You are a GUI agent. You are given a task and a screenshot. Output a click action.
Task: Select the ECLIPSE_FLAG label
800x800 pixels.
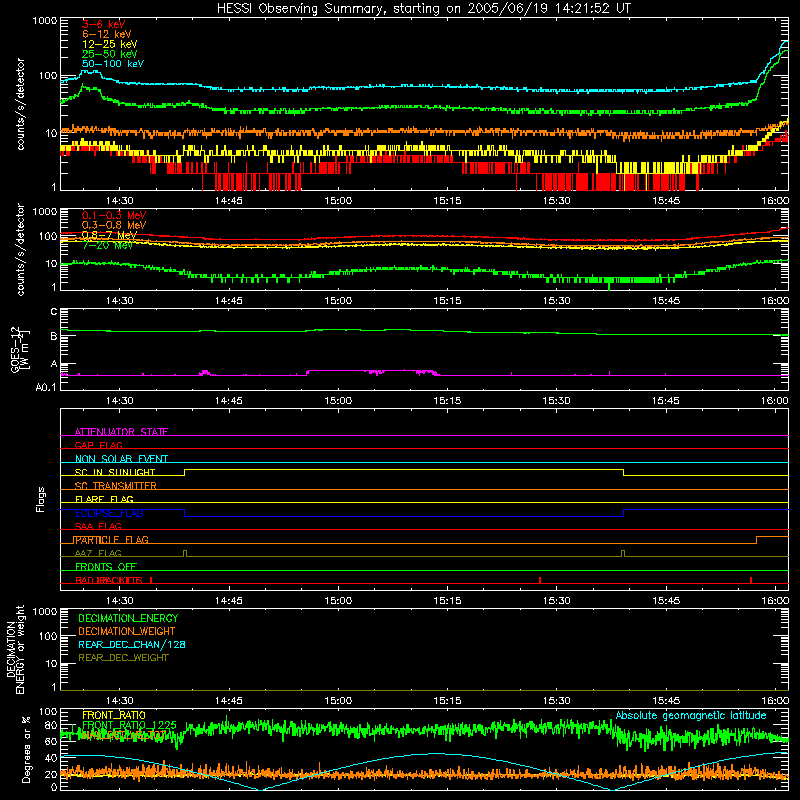pos(109,513)
